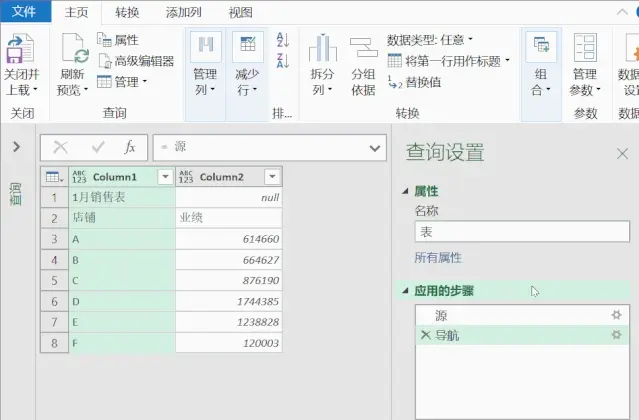Sort ascending with the A-Z icon

282,40
